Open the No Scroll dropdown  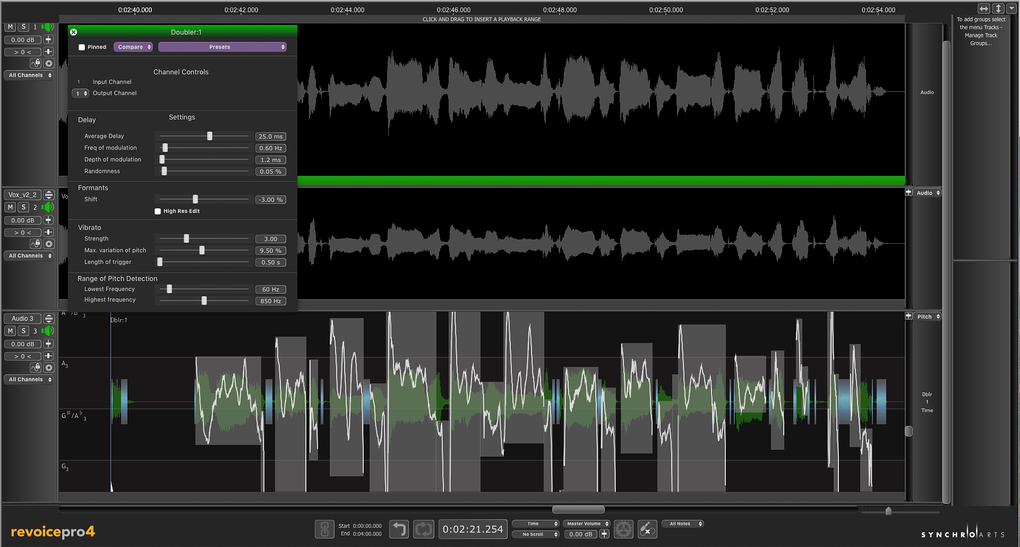coord(535,535)
